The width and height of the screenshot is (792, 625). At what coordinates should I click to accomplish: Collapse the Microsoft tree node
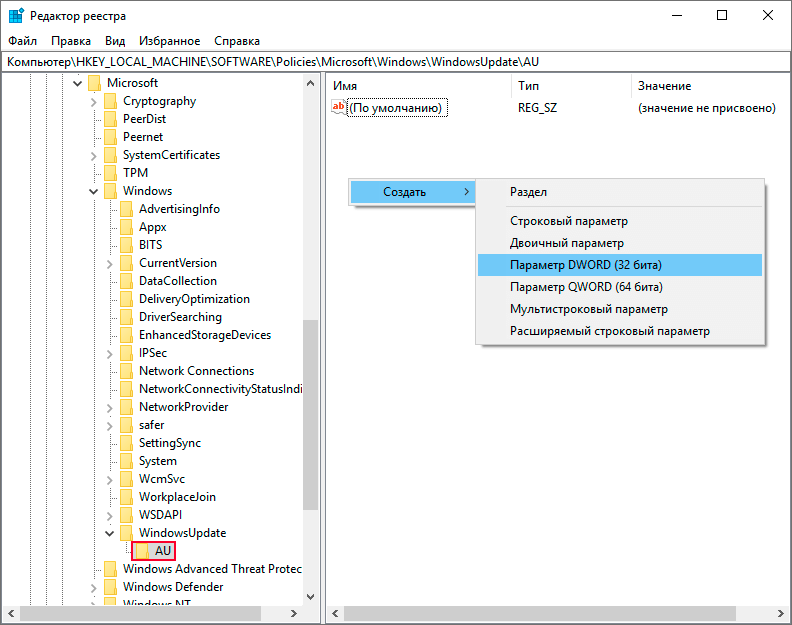click(77, 83)
